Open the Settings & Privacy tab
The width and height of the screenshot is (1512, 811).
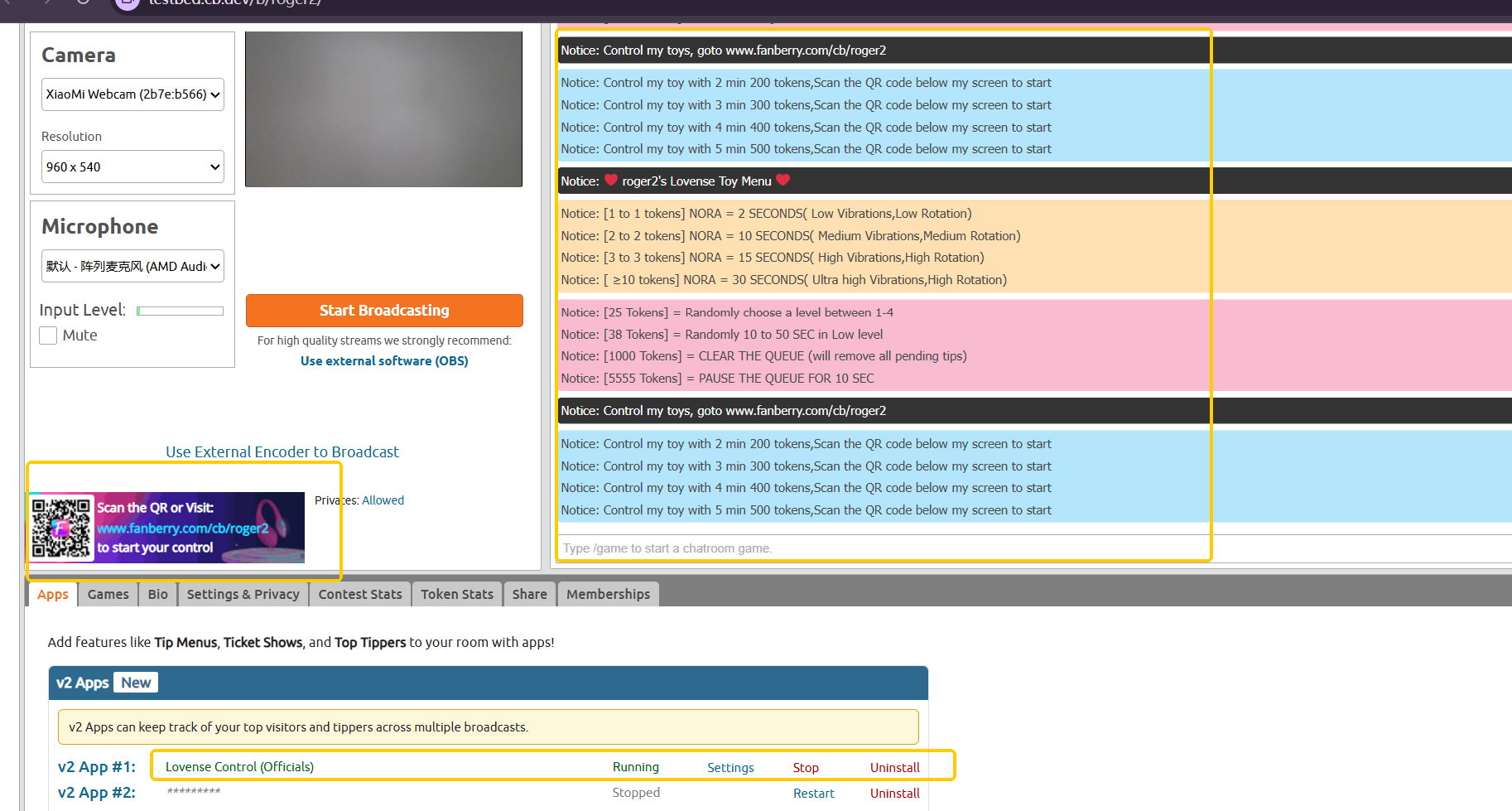[x=243, y=594]
